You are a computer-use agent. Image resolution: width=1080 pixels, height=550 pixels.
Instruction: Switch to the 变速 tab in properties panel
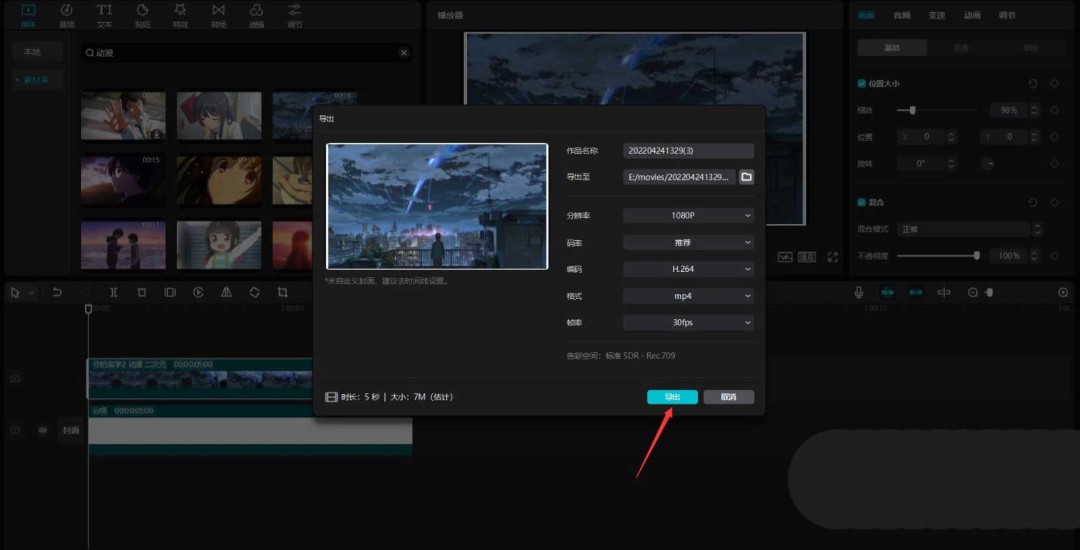coord(936,15)
